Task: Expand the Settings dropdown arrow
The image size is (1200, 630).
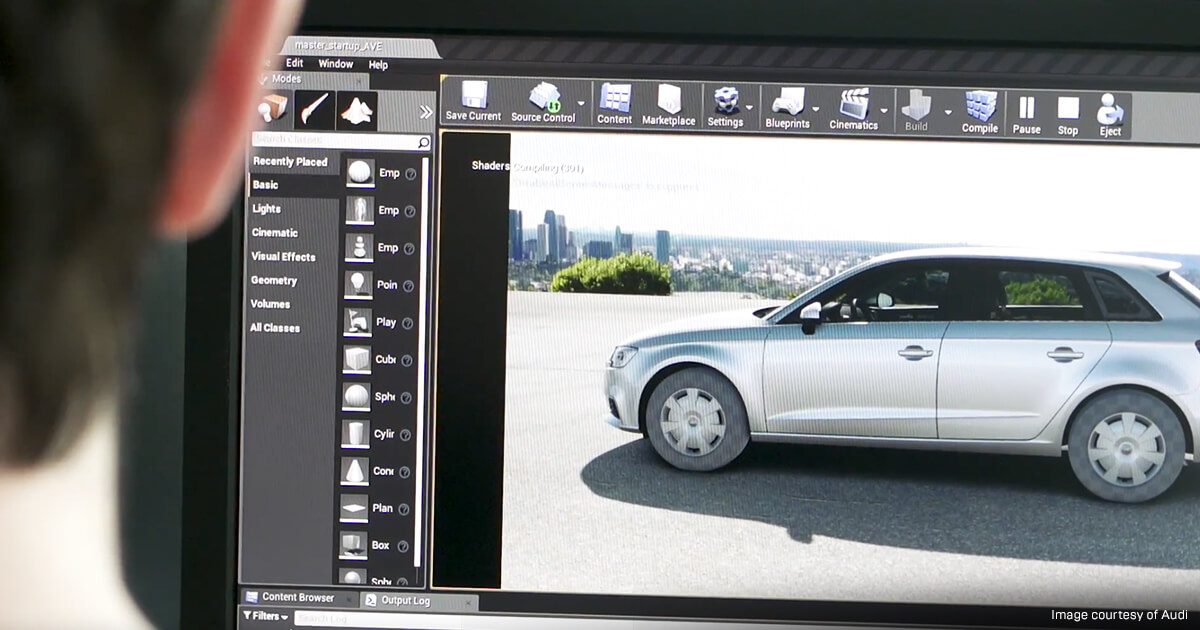Action: (x=751, y=107)
